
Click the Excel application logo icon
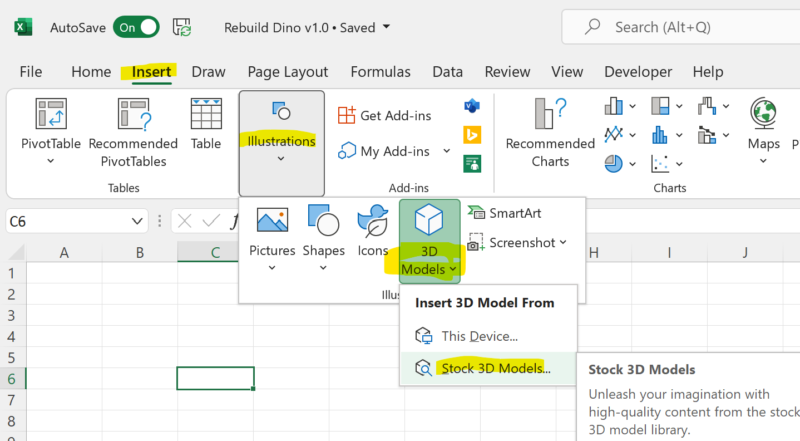(x=22, y=27)
